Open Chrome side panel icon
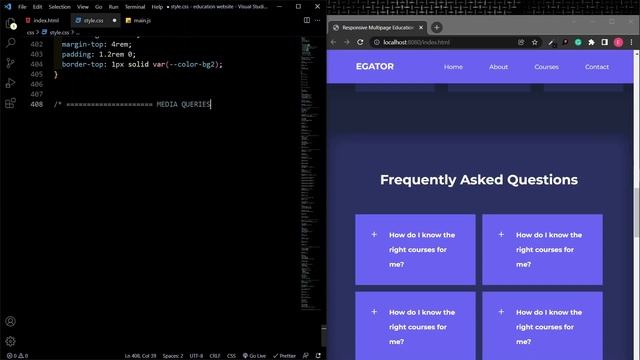The image size is (640, 360). point(604,42)
